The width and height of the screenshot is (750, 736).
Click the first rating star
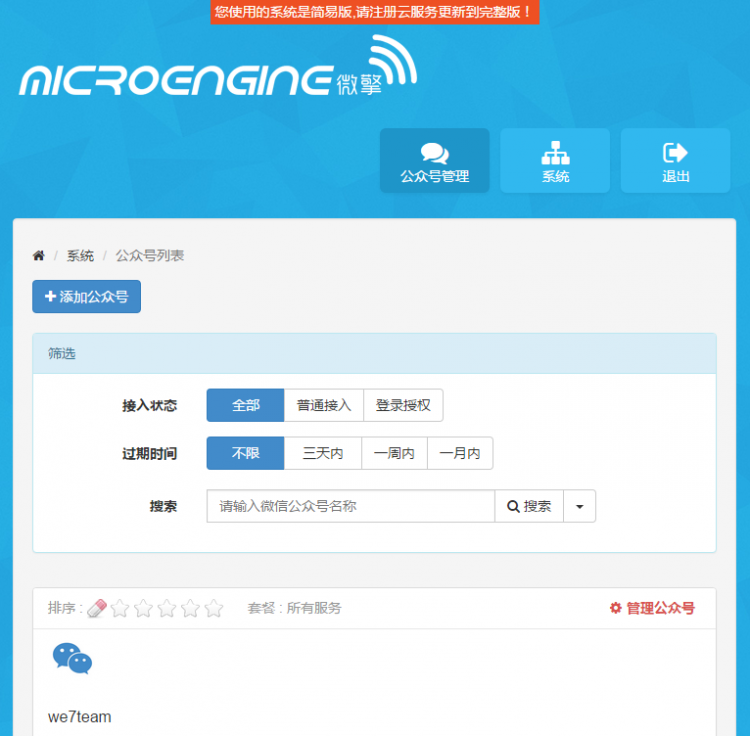click(120, 608)
